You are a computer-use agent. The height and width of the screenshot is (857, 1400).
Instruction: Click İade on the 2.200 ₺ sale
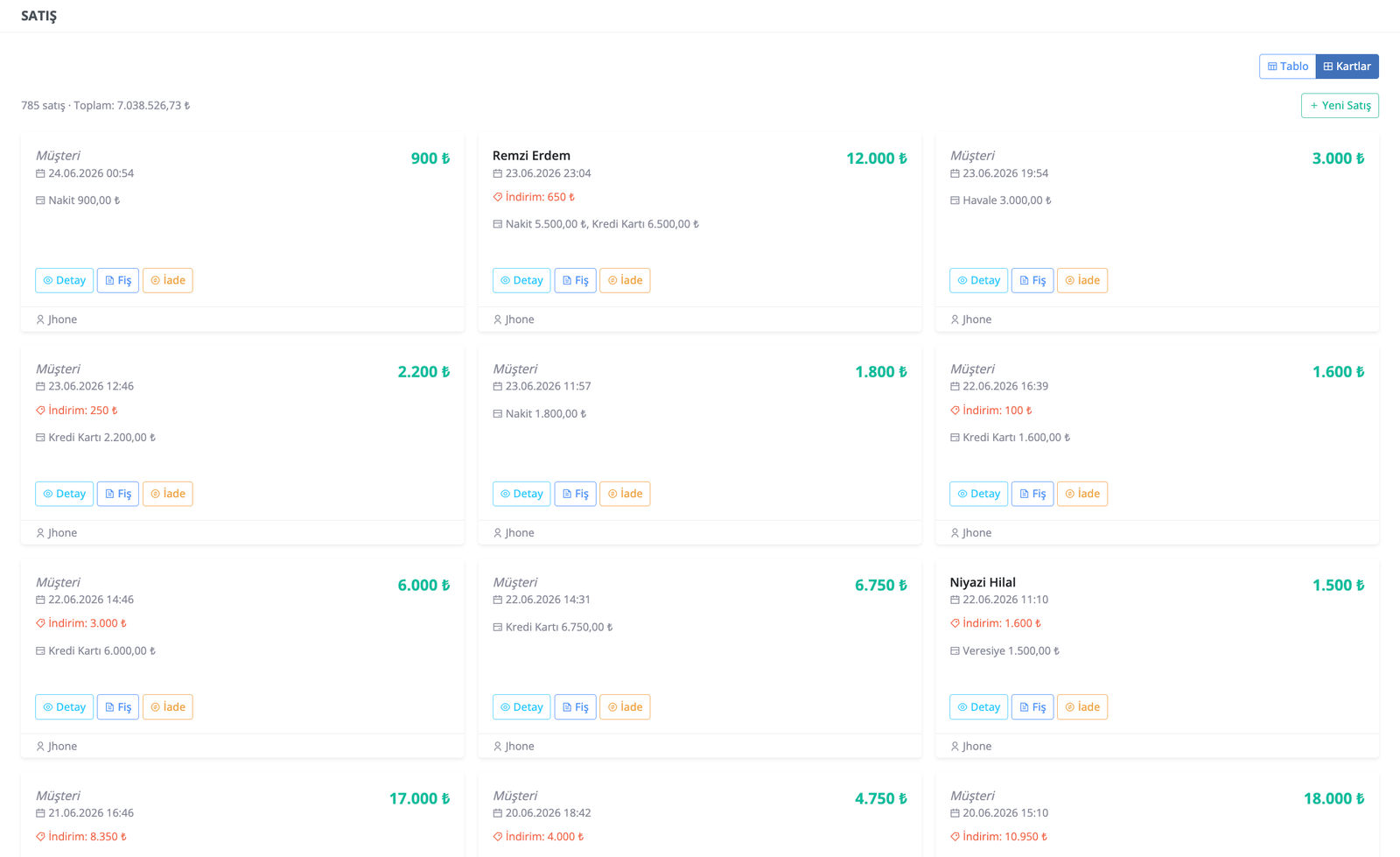click(168, 494)
